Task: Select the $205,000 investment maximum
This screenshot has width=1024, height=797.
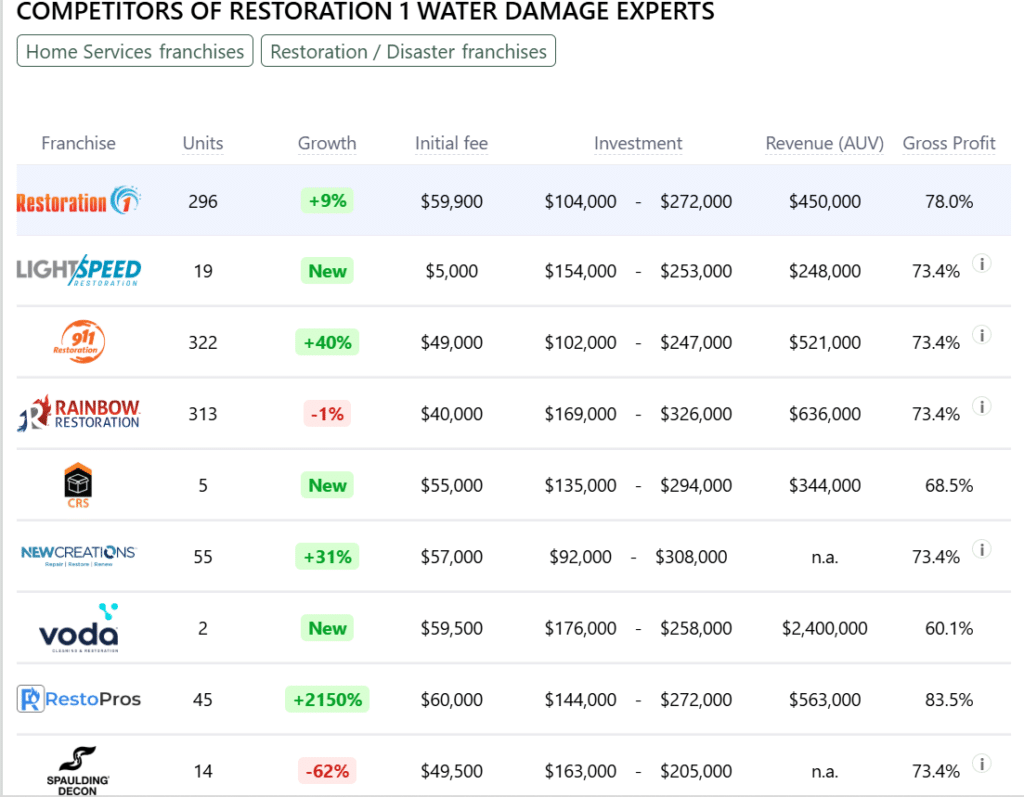Action: click(x=696, y=771)
